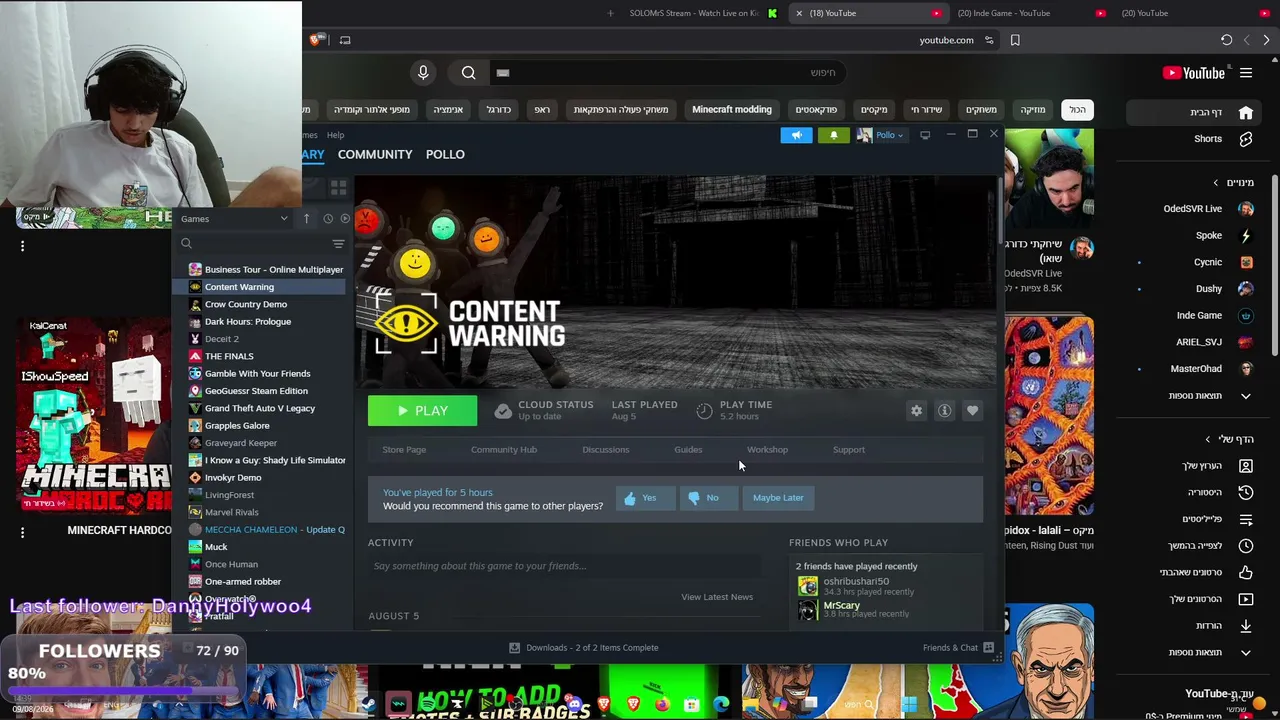Viewport: 1280px width, 720px height.
Task: Click the browser reload button
Action: click(1226, 40)
